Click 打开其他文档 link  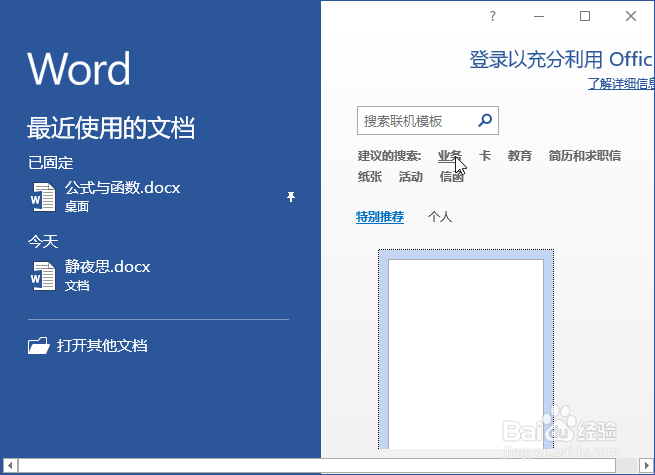(102, 346)
